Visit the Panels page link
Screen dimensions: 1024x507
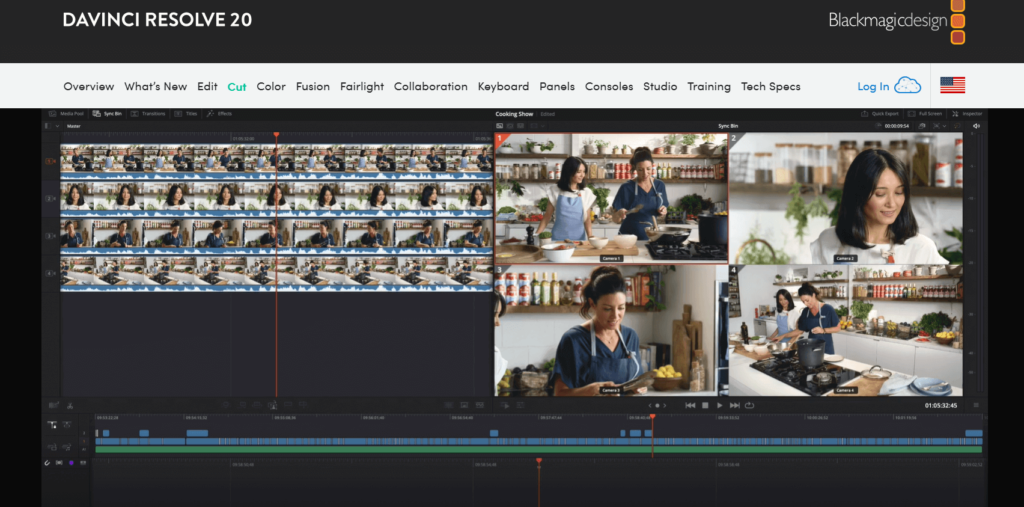pyautogui.click(x=557, y=86)
